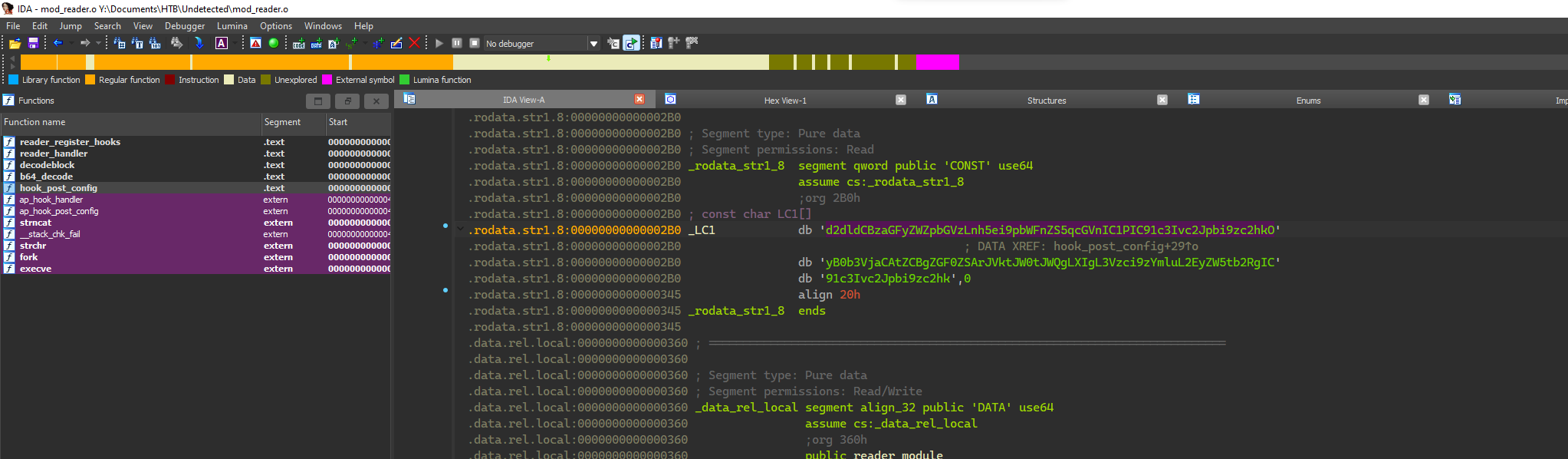Click the red warning triangle toolbar icon

(x=256, y=43)
